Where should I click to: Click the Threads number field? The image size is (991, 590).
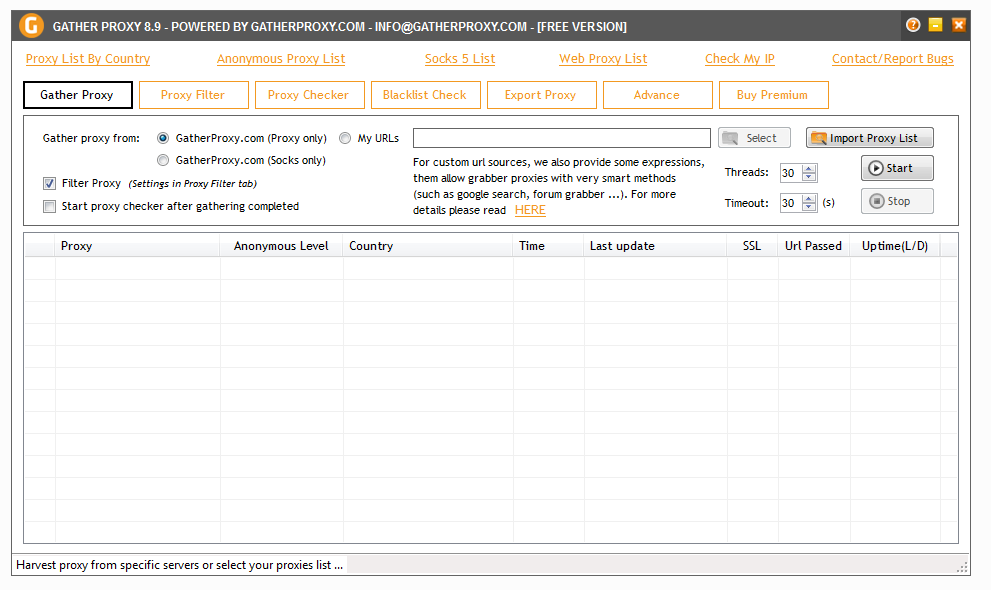tap(791, 172)
